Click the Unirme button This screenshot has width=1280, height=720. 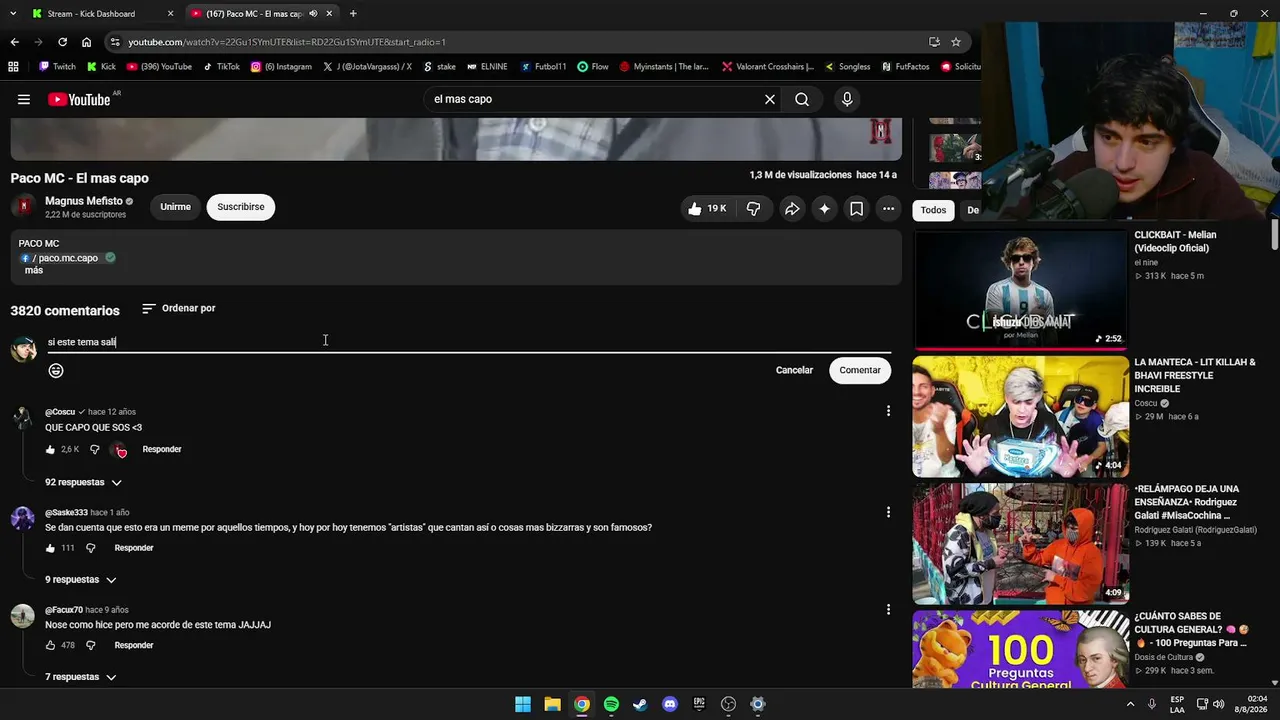(x=175, y=207)
